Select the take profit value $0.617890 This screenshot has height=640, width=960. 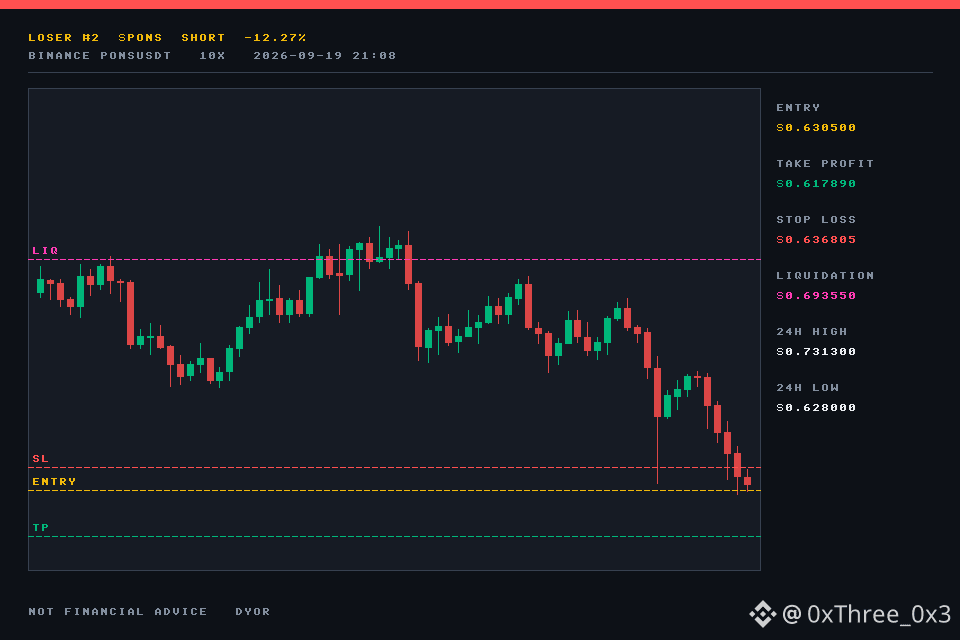tap(816, 184)
